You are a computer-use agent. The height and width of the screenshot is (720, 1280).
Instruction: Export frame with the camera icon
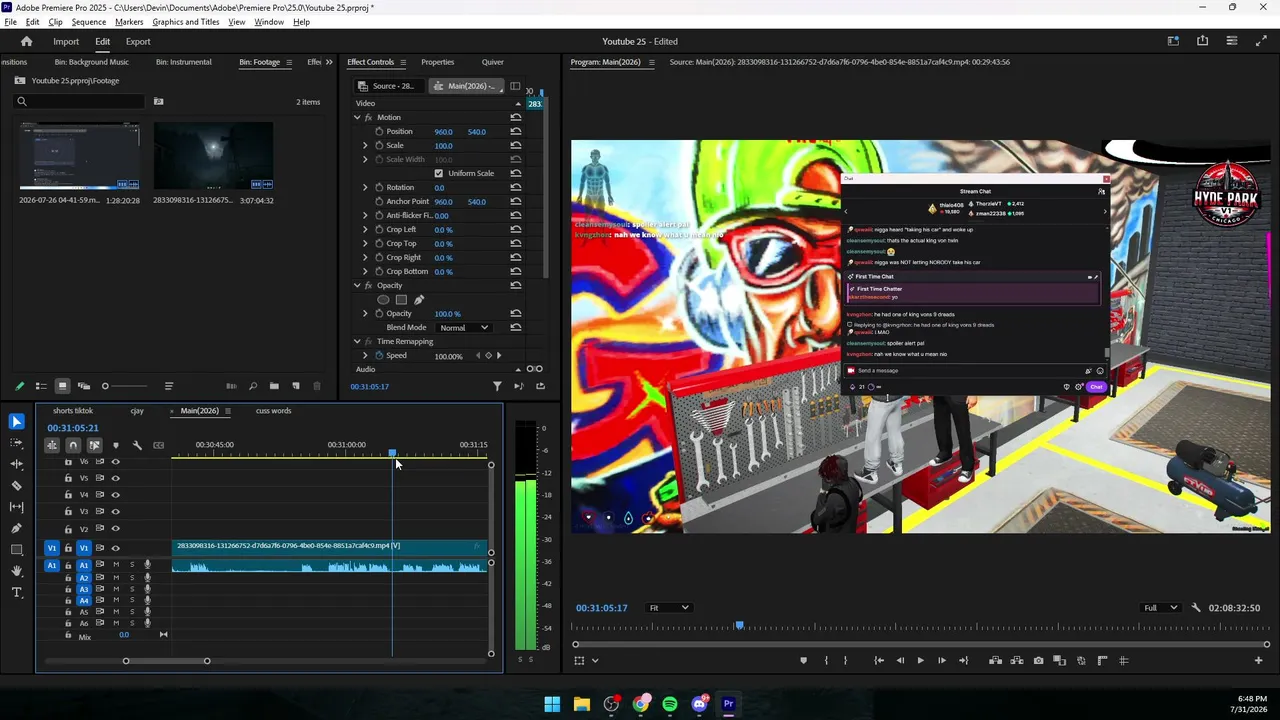1038,660
